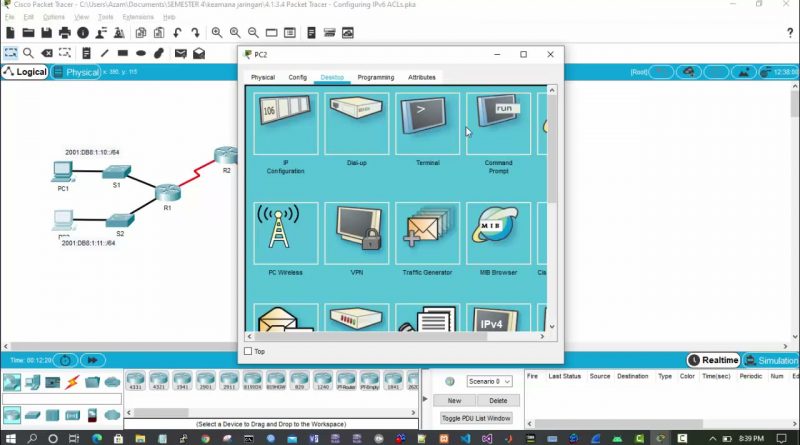Open the Scenario 0 dropdown
The width and height of the screenshot is (800, 445).
[x=489, y=381]
